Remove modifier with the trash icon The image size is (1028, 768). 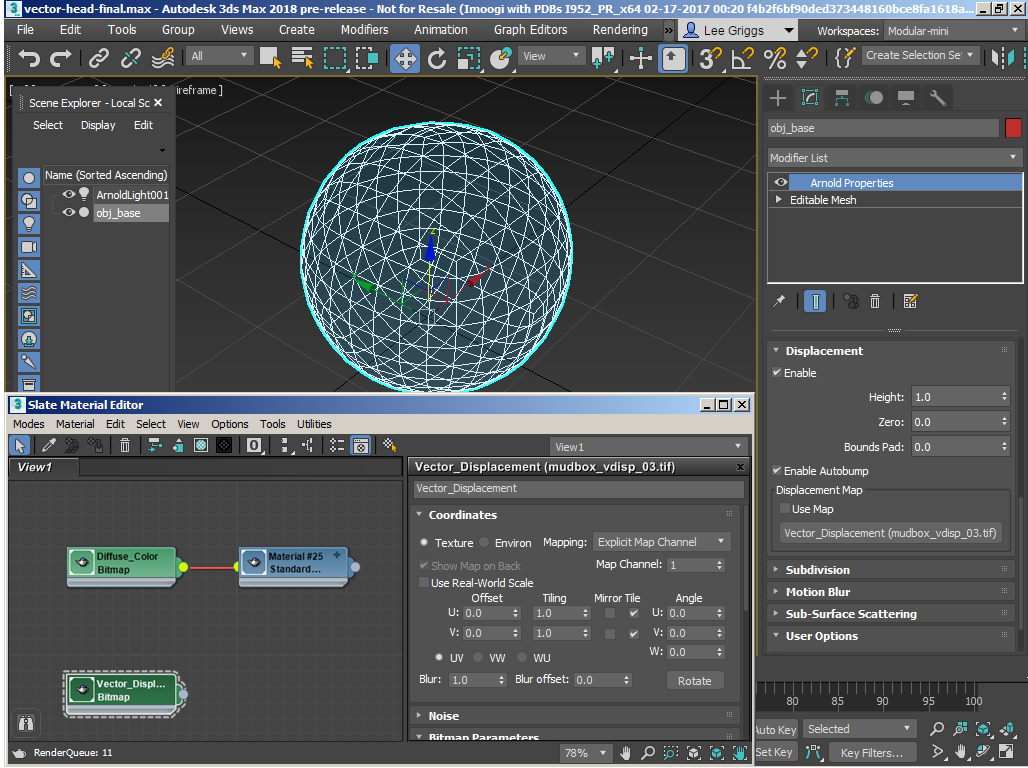pyautogui.click(x=875, y=301)
